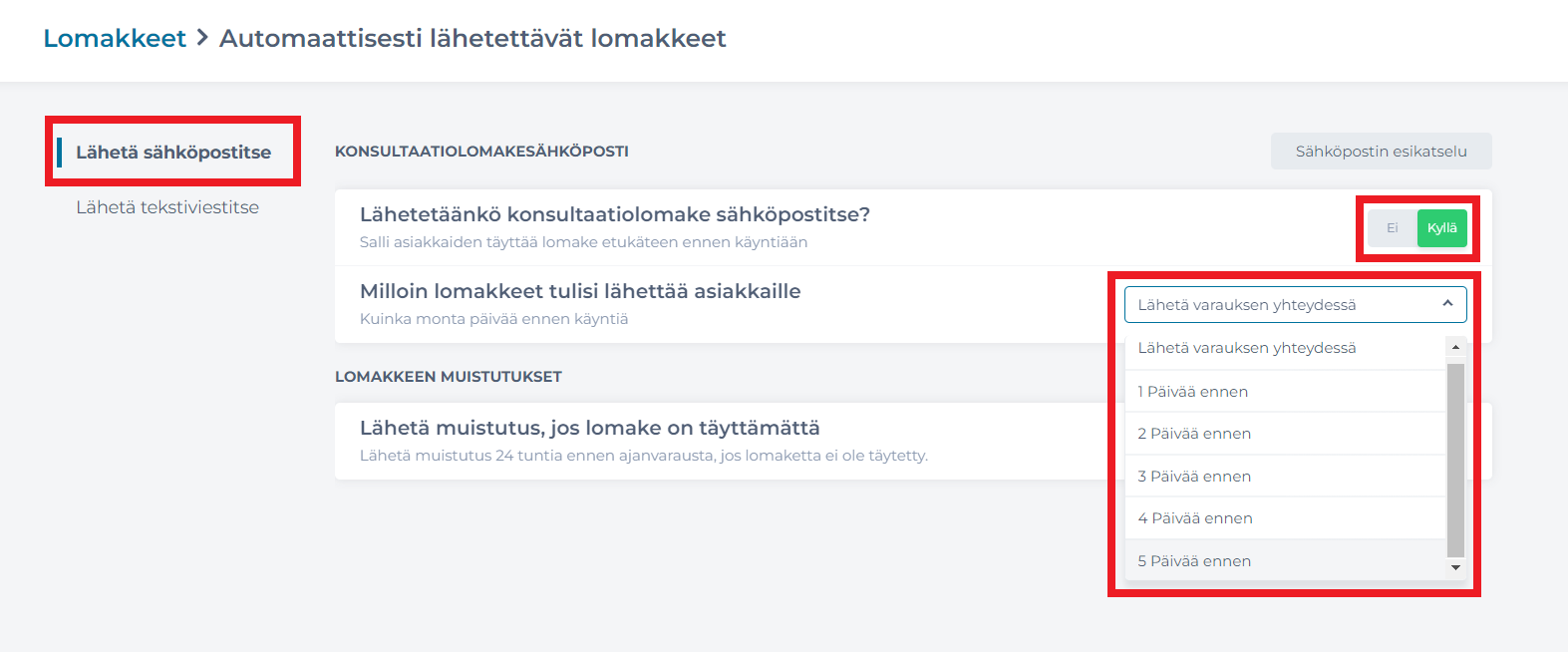This screenshot has height=652, width=1568.
Task: Collapse the dropdown using its chevron arrow
Action: pyautogui.click(x=1448, y=304)
